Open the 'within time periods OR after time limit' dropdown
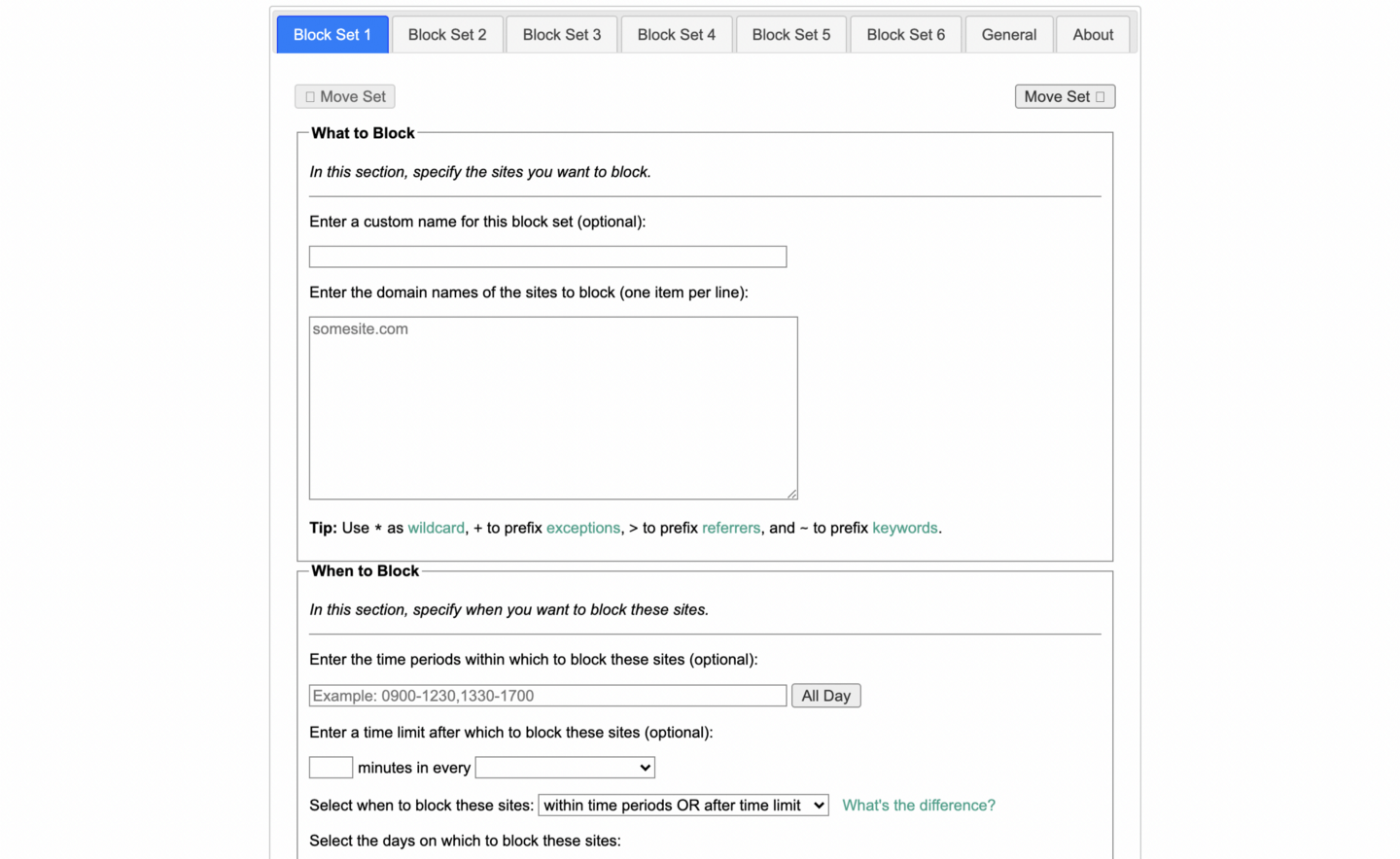Screen dimensions: 1400x859 point(683,805)
